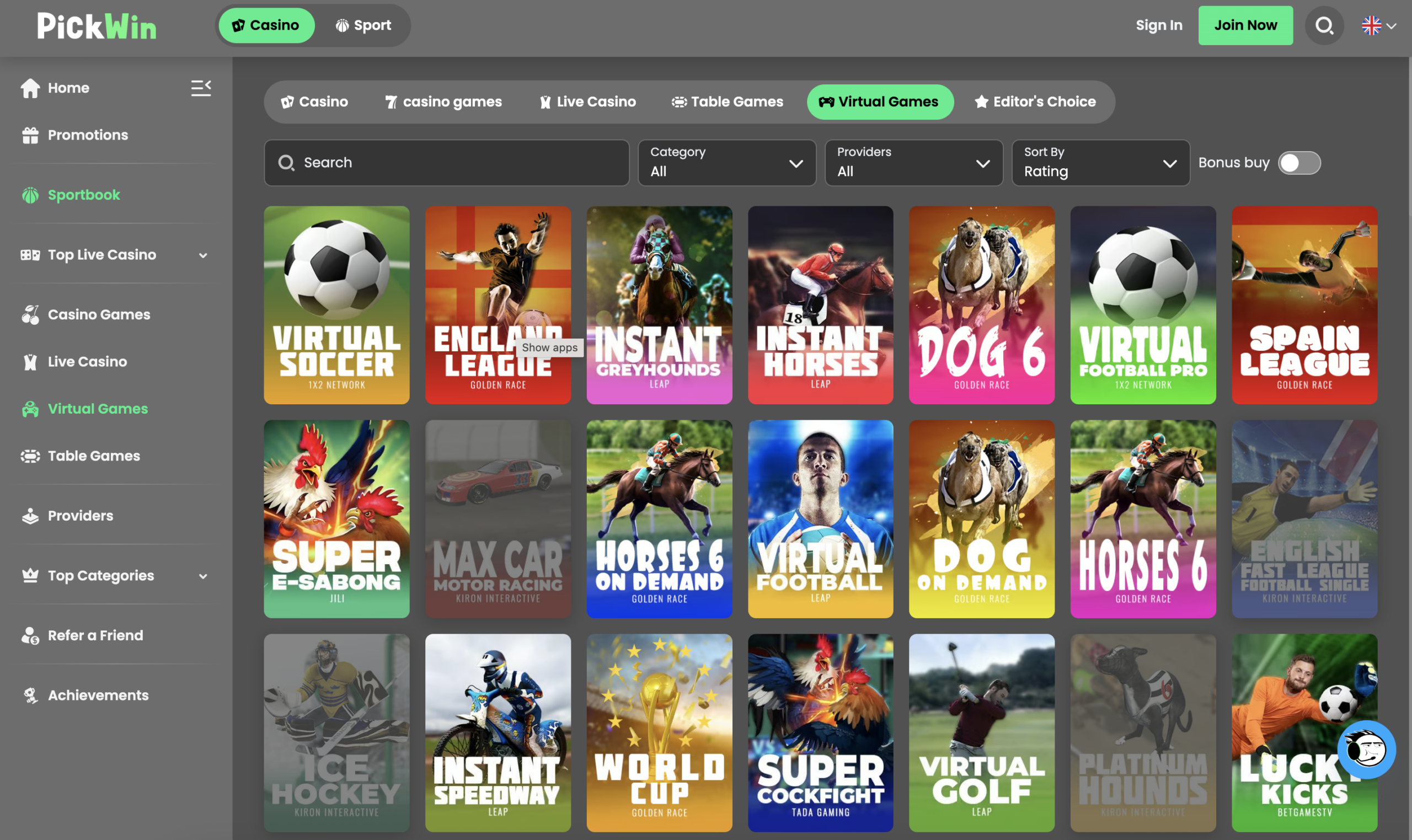
Task: Switch to Casino mode in header
Action: click(x=266, y=25)
